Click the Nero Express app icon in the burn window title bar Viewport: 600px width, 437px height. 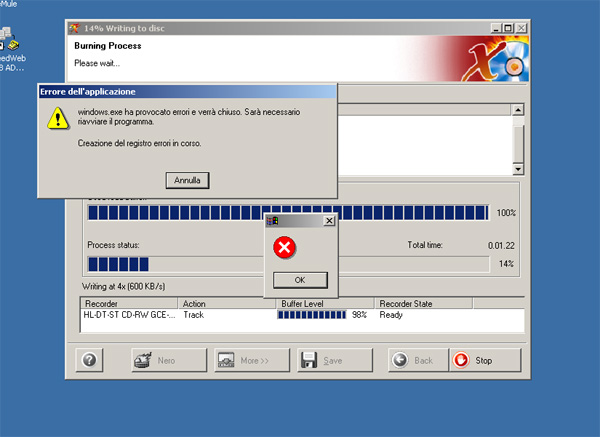point(75,28)
